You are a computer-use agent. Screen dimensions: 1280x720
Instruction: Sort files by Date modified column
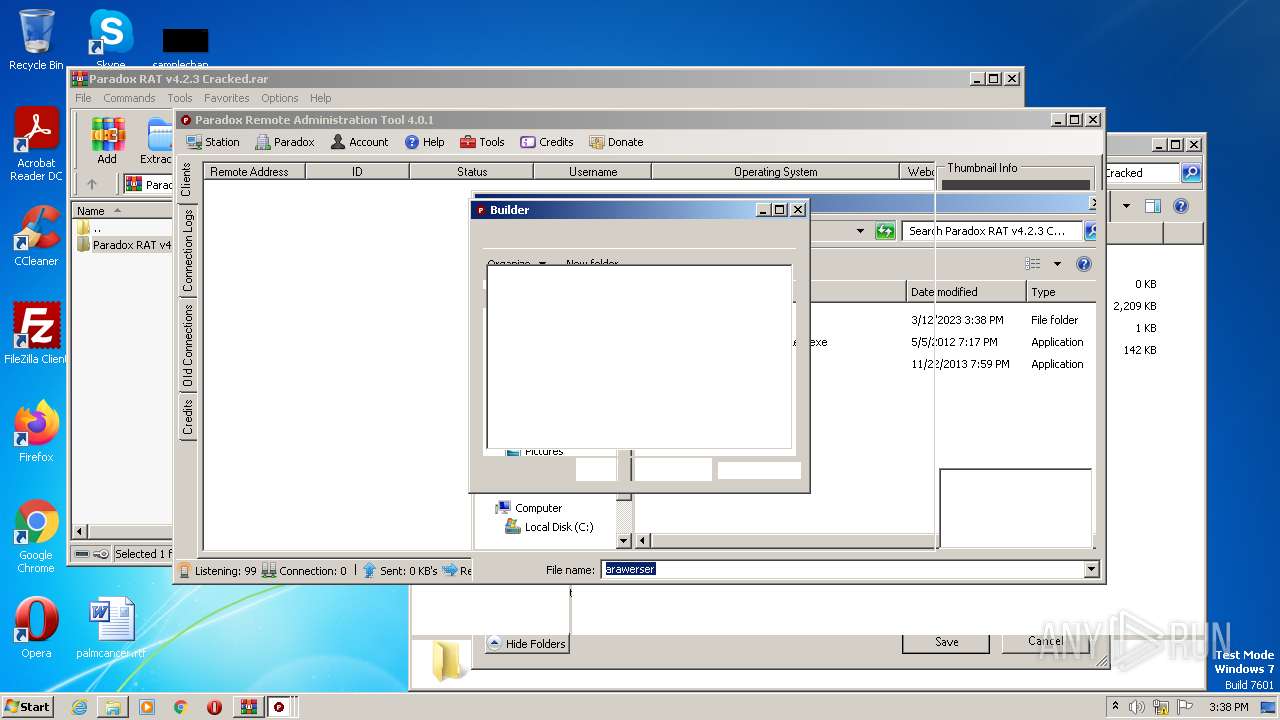point(967,292)
